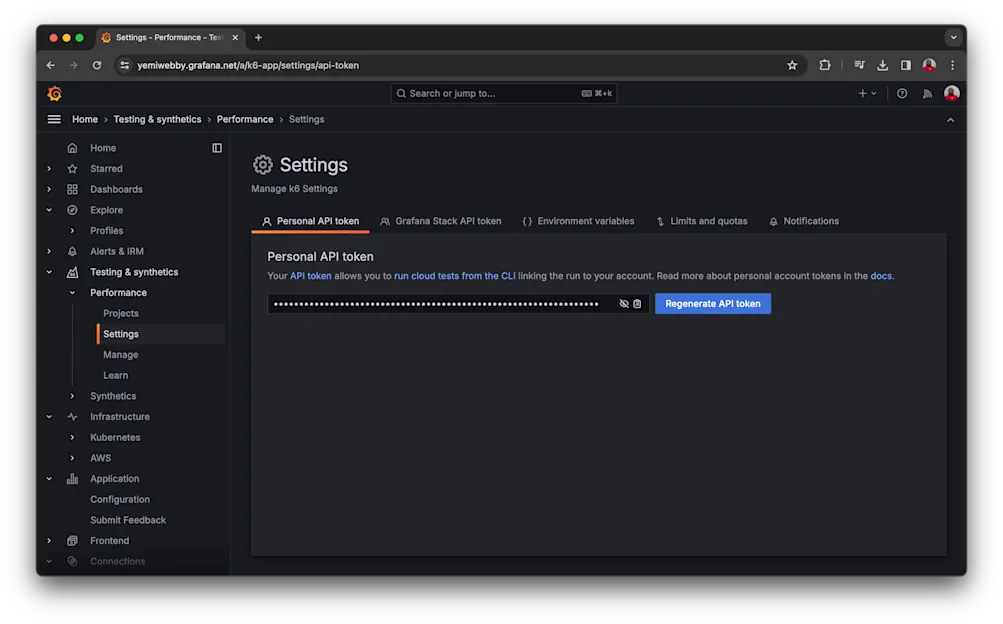Go back in browser history
The width and height of the screenshot is (1003, 624).
51,65
